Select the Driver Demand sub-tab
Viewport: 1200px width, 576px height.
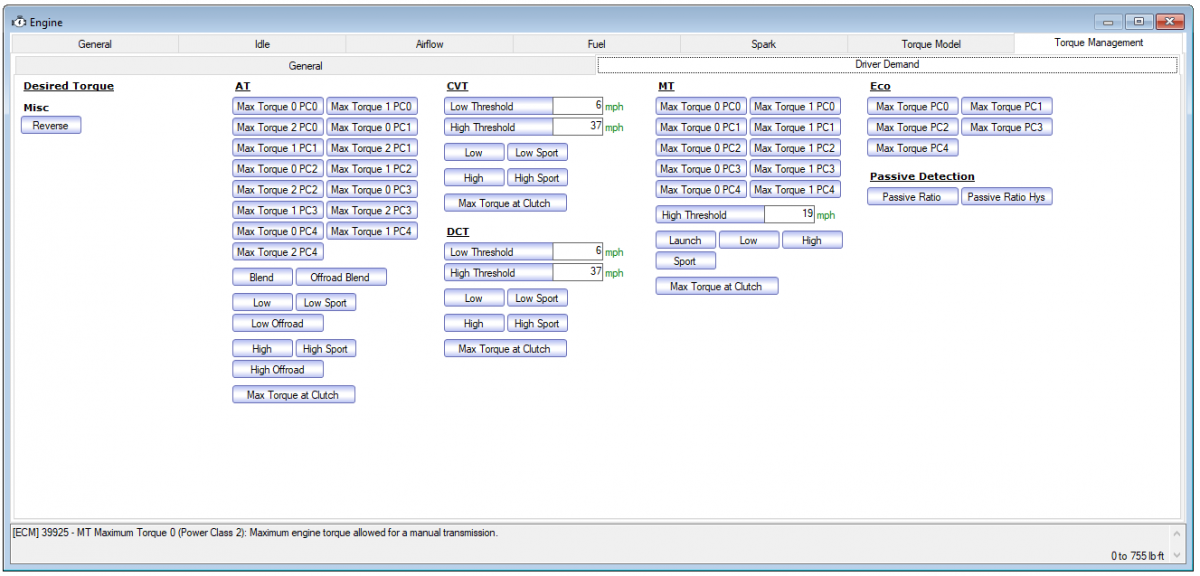pyautogui.click(x=886, y=64)
